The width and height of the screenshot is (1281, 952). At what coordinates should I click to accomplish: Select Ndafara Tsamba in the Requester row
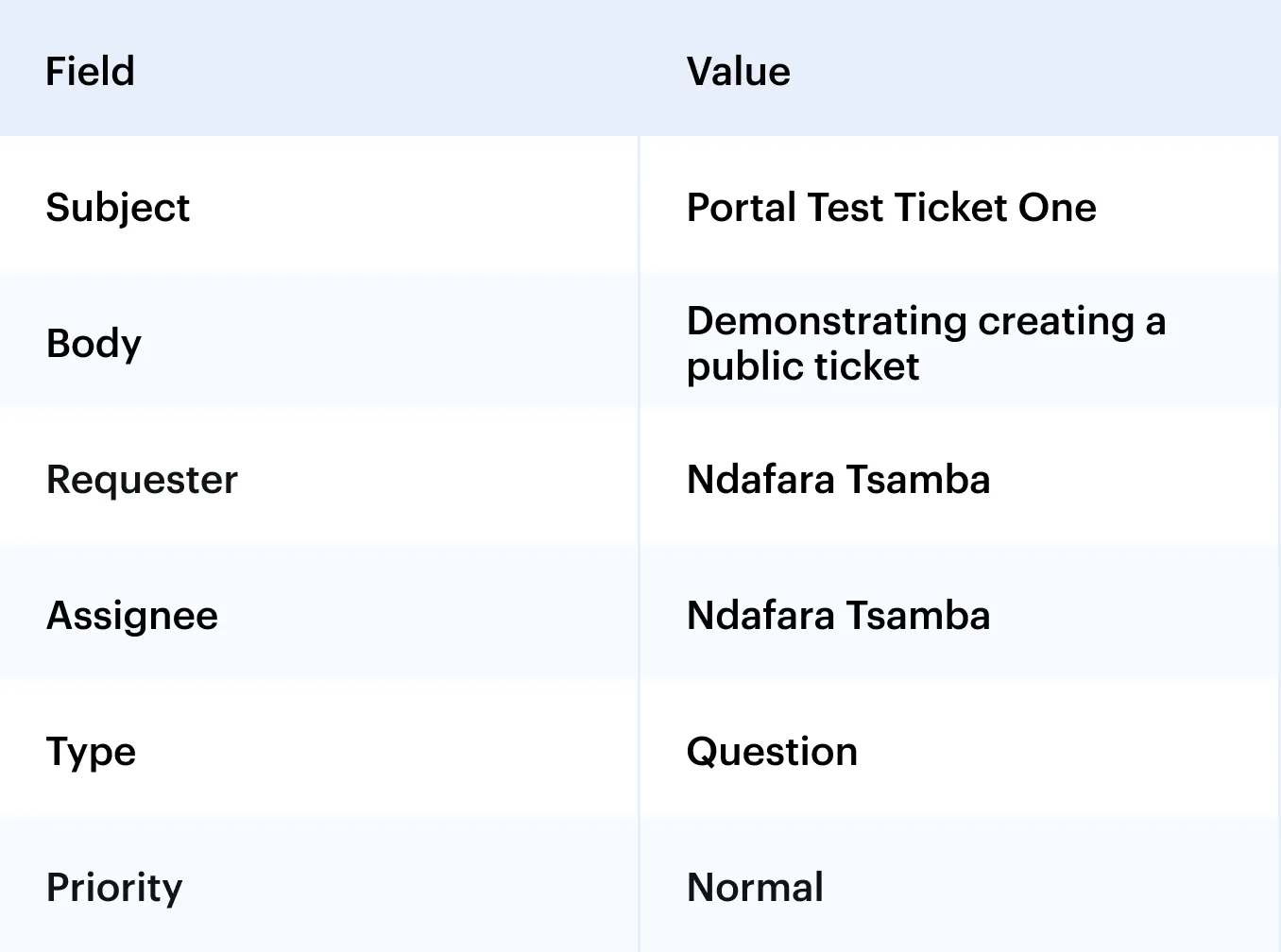click(x=838, y=480)
